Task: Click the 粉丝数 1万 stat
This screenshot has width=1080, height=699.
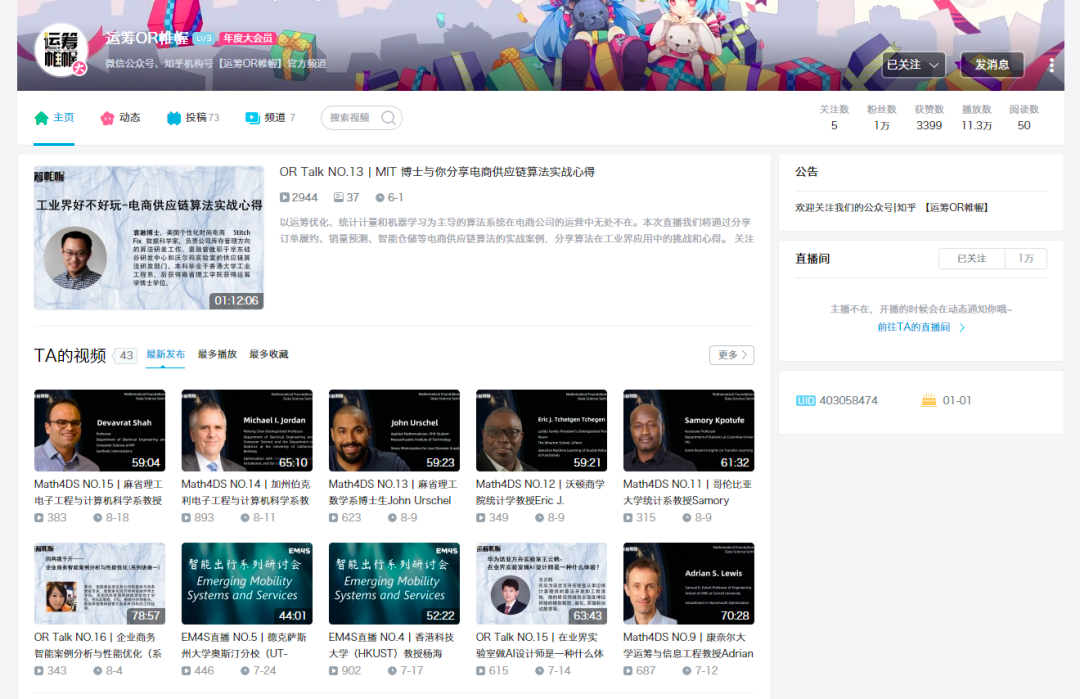Action: [x=882, y=118]
